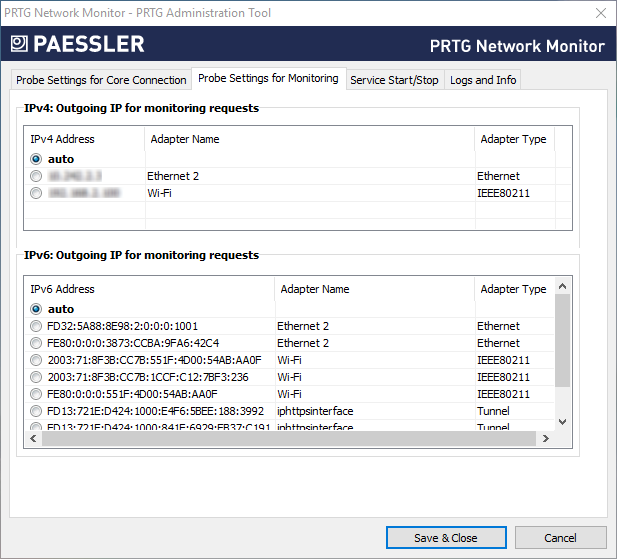Click the Paessler logo in the header
The height and width of the screenshot is (559, 617).
tap(78, 44)
